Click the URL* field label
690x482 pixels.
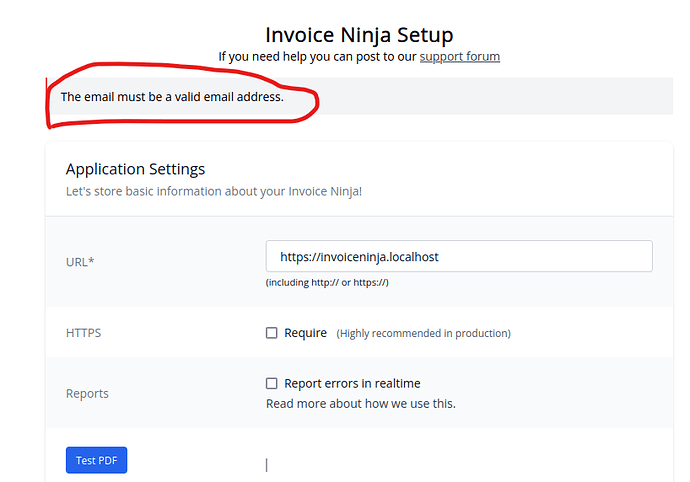click(x=80, y=262)
